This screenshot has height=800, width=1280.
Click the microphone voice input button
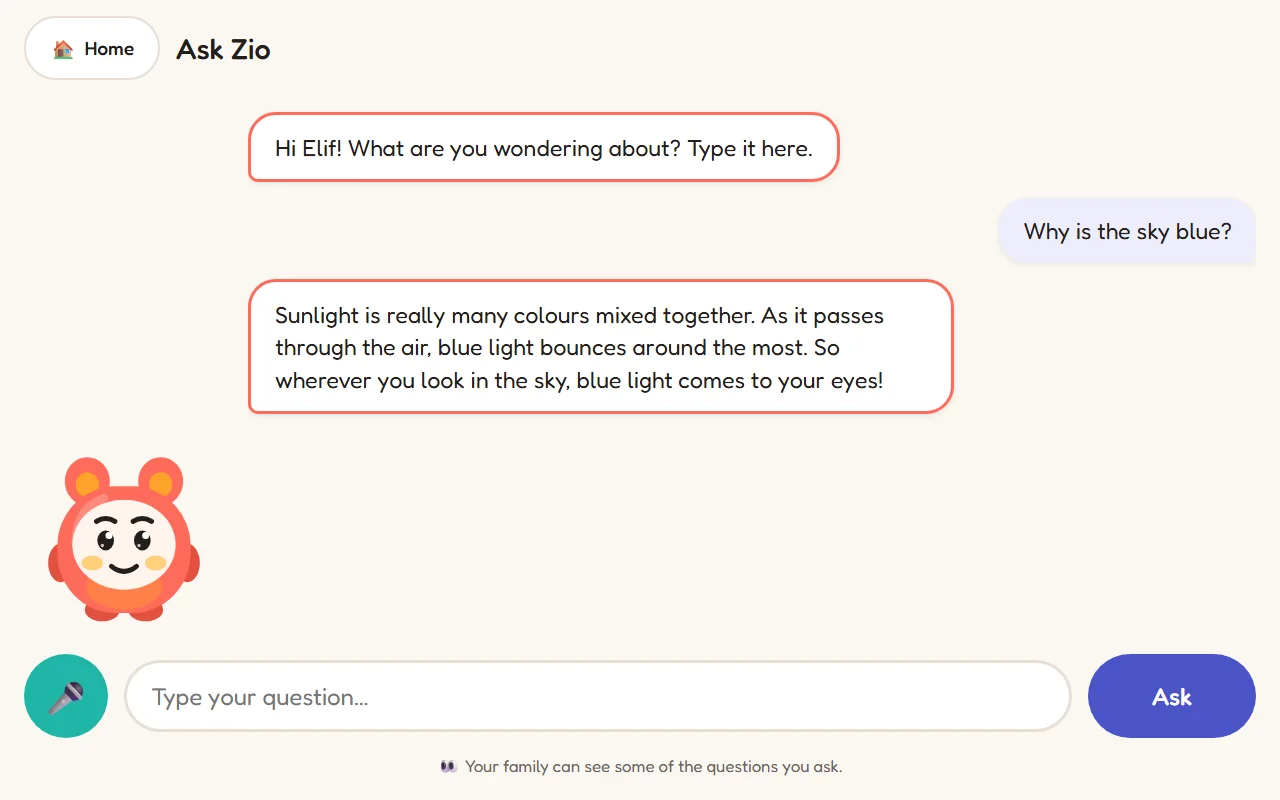66,696
